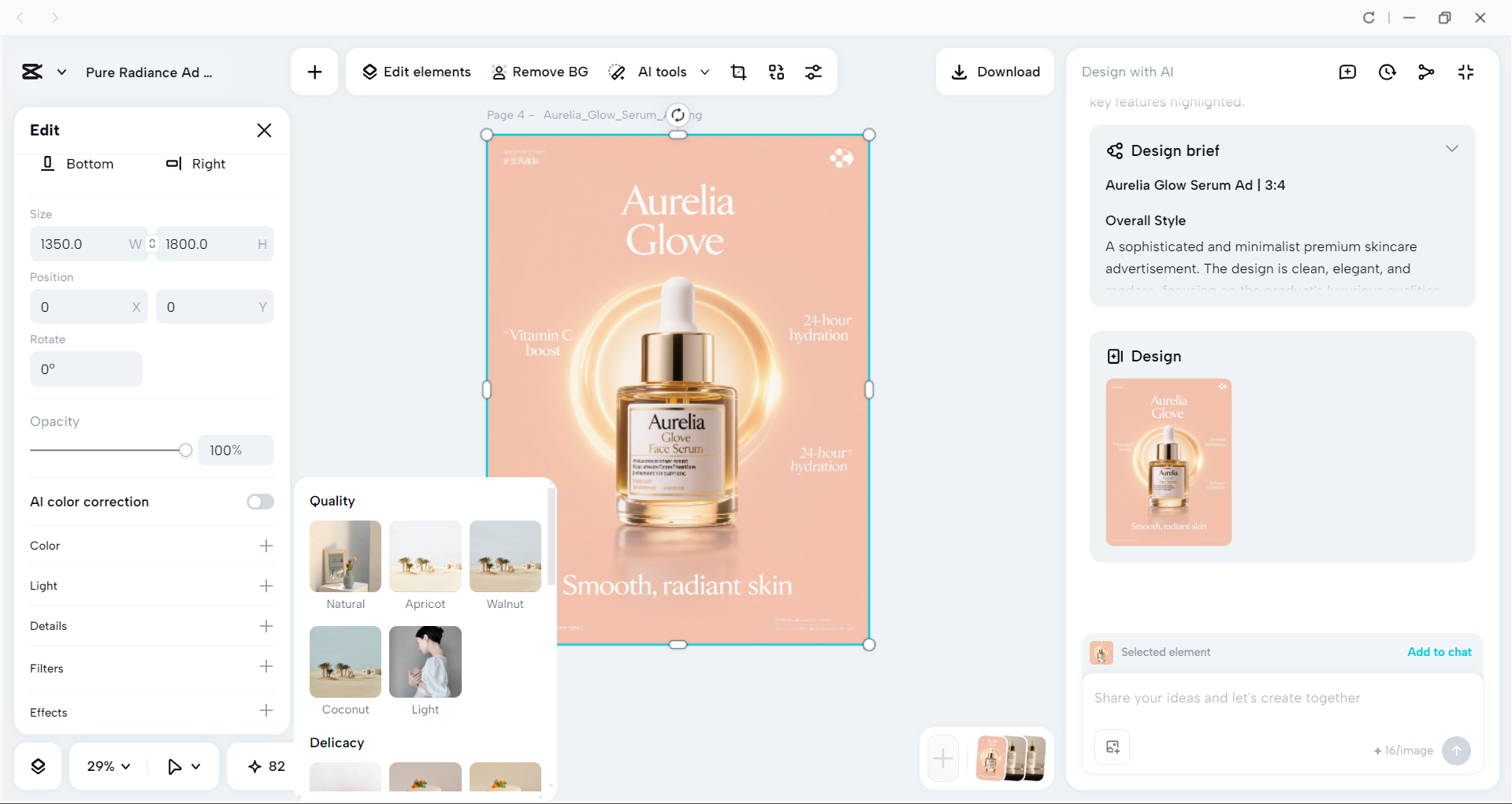Apply the Light filter
The width and height of the screenshot is (1512, 804).
[x=425, y=662]
